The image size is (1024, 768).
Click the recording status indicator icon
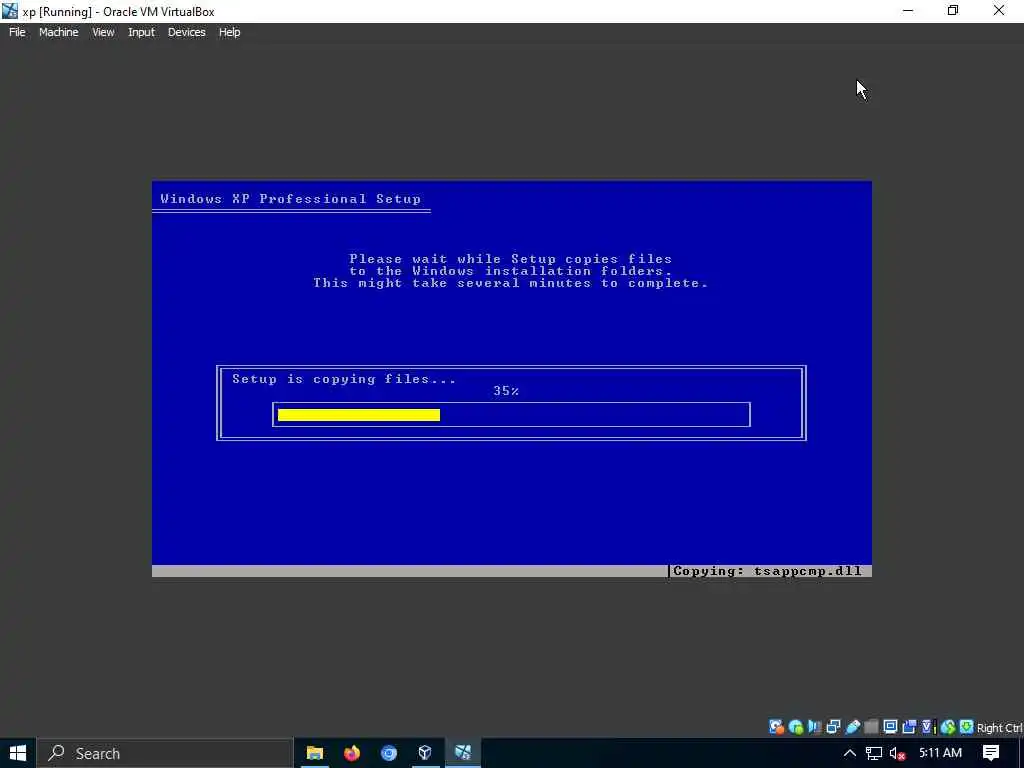909,727
